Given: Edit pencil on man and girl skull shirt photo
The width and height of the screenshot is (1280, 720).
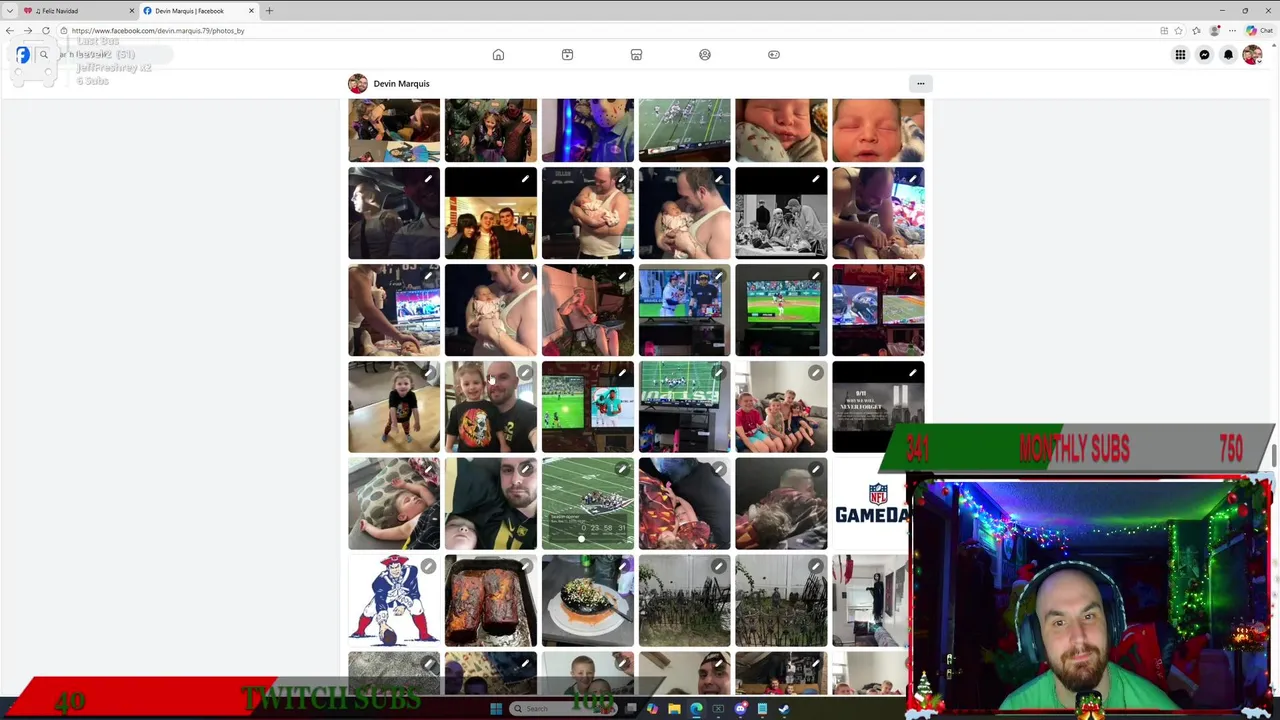Looking at the screenshot, I should (x=525, y=373).
